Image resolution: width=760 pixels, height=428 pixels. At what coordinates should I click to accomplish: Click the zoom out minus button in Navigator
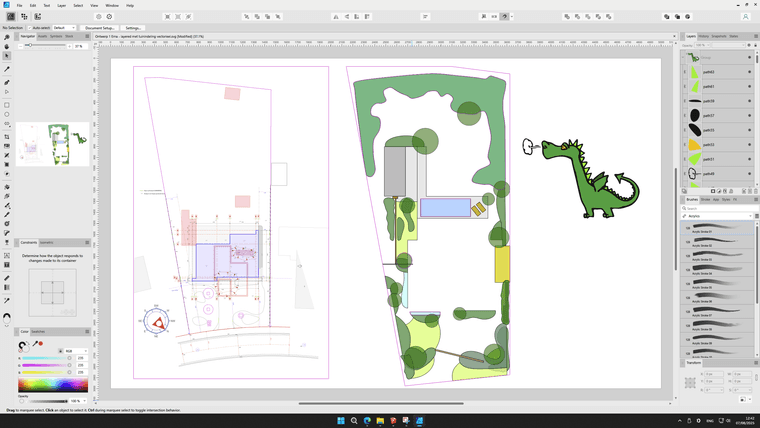(20, 46)
